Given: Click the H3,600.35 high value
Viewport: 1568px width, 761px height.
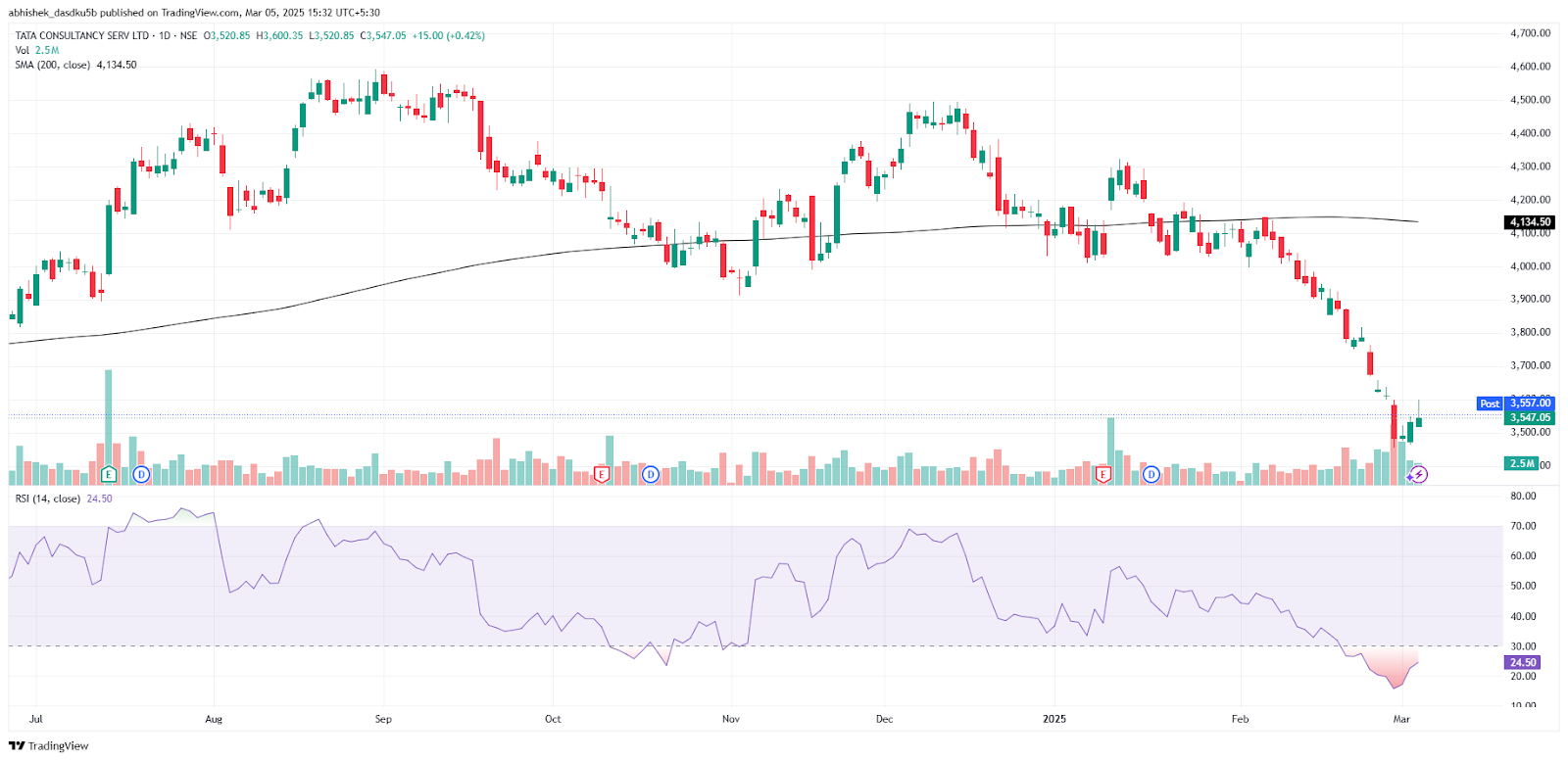Looking at the screenshot, I should (279, 35).
